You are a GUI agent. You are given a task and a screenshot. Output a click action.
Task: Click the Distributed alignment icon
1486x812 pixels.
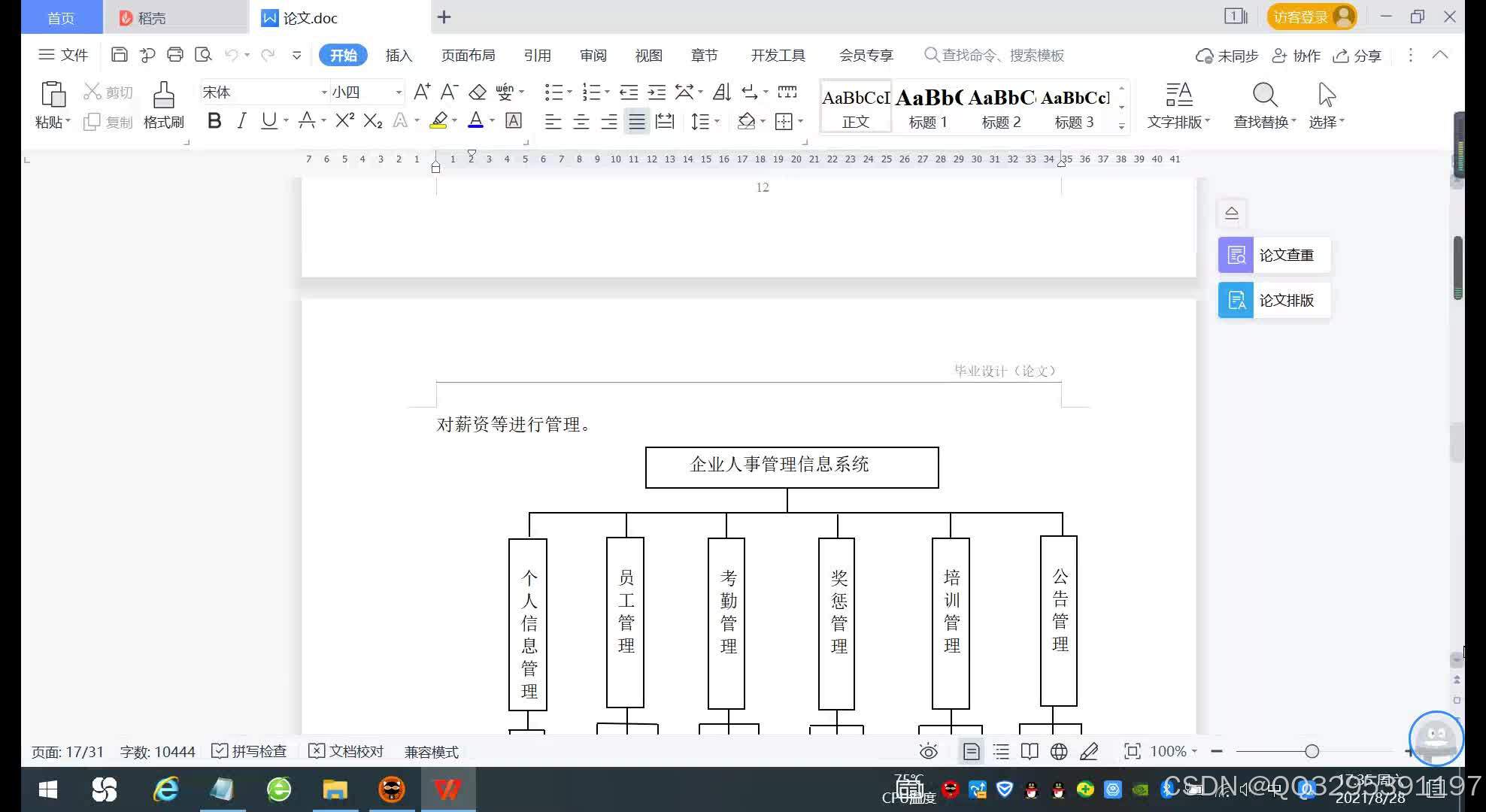[x=665, y=121]
